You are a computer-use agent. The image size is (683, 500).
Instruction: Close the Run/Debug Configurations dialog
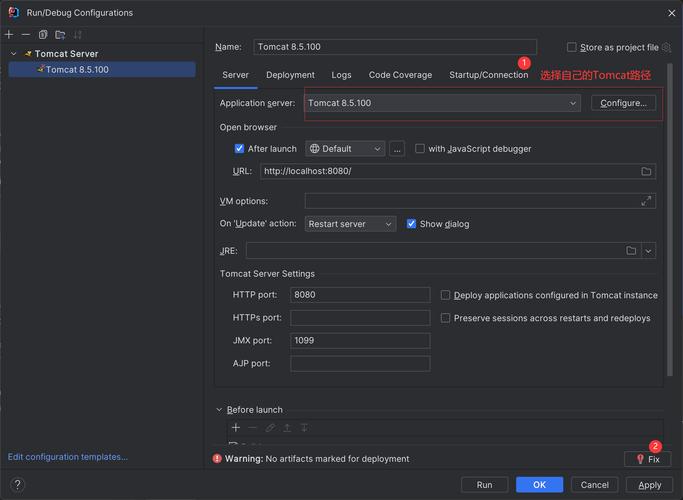671,13
